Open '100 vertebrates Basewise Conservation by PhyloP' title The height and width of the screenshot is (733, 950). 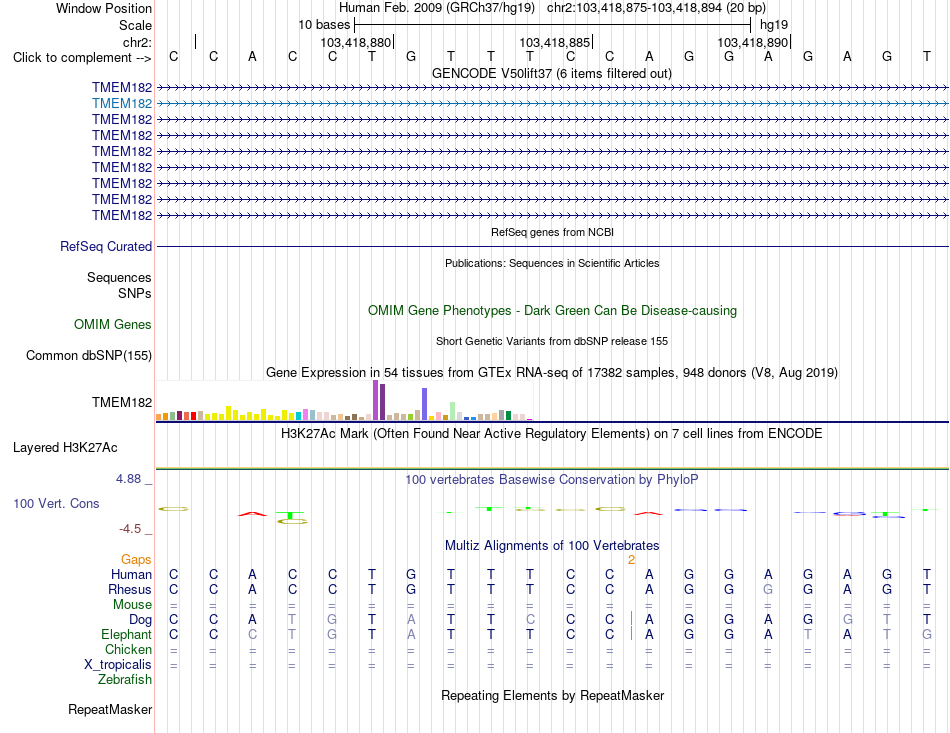click(x=552, y=480)
